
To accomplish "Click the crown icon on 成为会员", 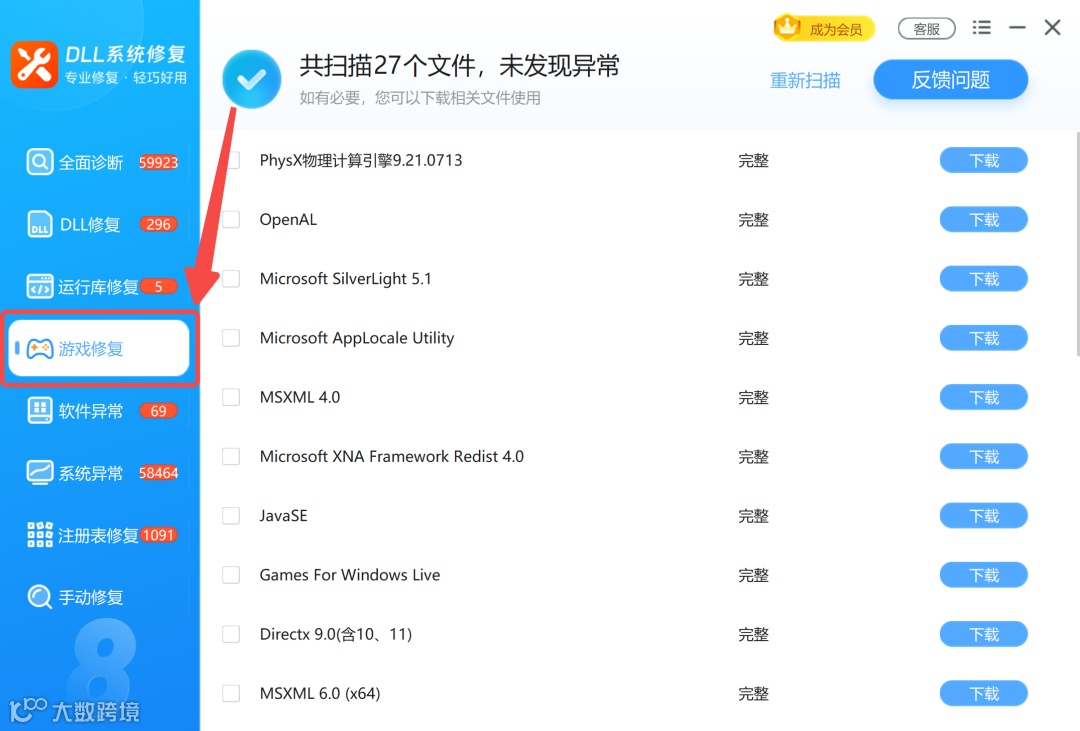I will (787, 27).
